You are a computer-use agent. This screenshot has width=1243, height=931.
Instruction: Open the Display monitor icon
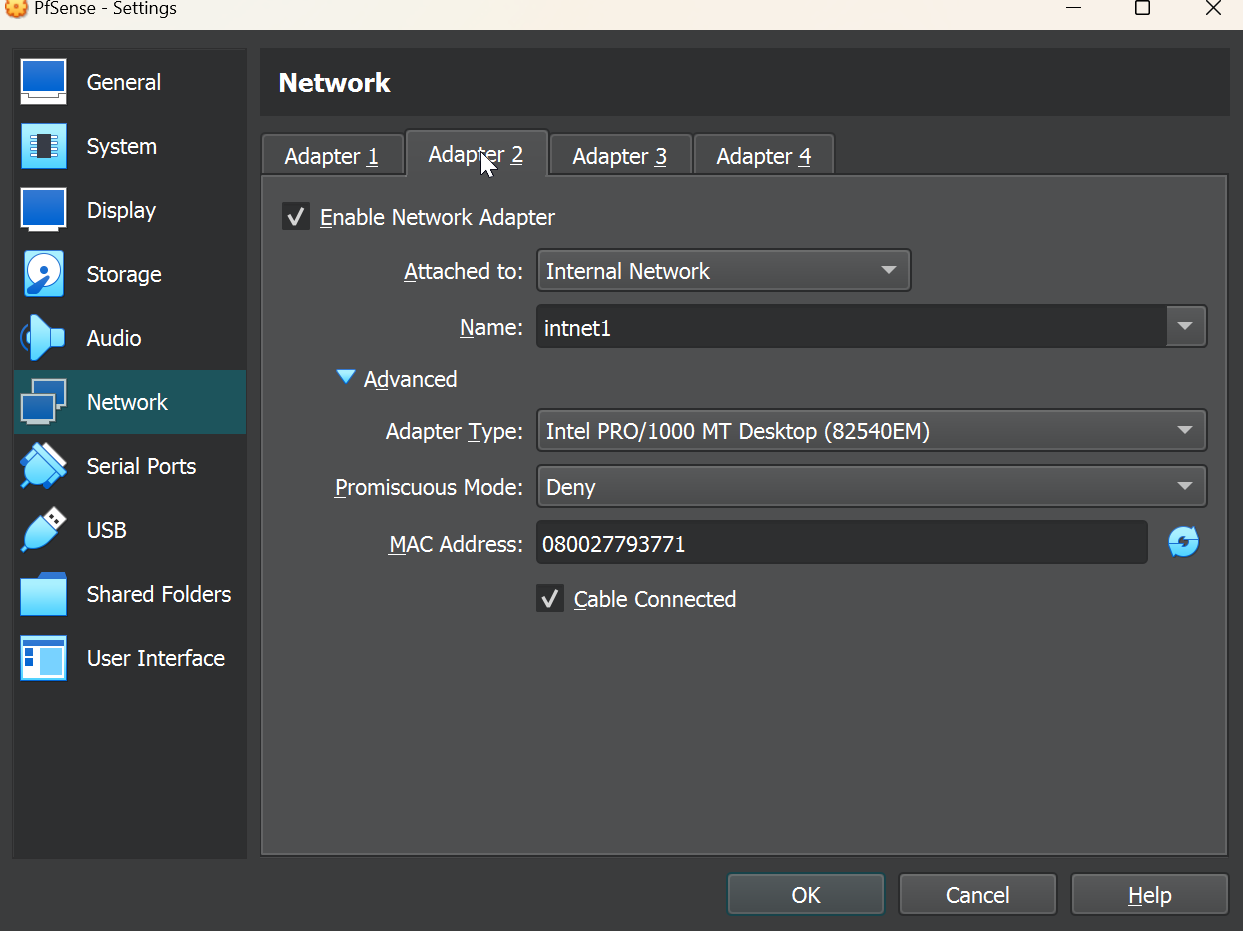click(x=43, y=210)
